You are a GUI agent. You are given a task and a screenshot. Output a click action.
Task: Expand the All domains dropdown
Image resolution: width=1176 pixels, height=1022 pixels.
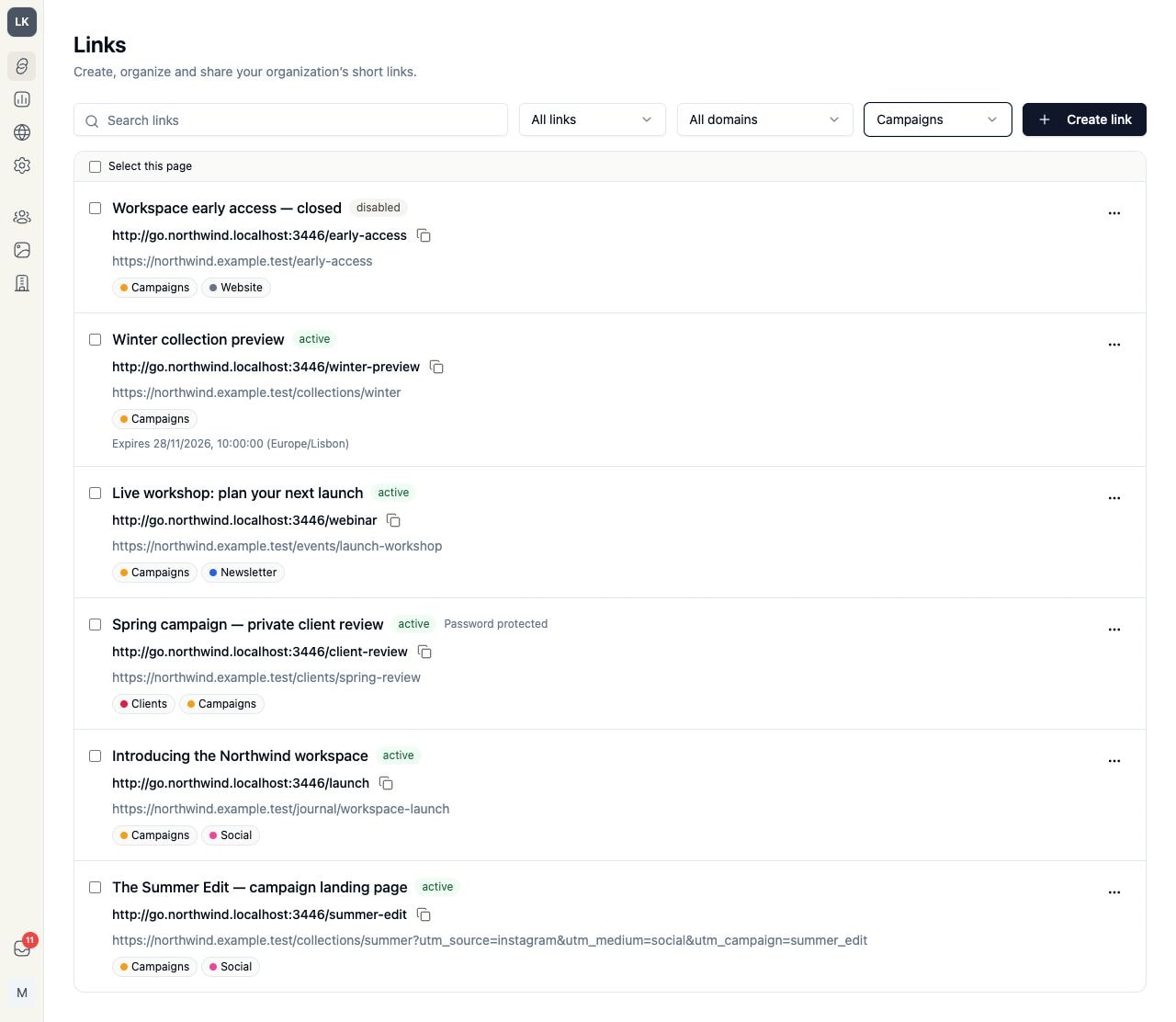click(x=764, y=119)
